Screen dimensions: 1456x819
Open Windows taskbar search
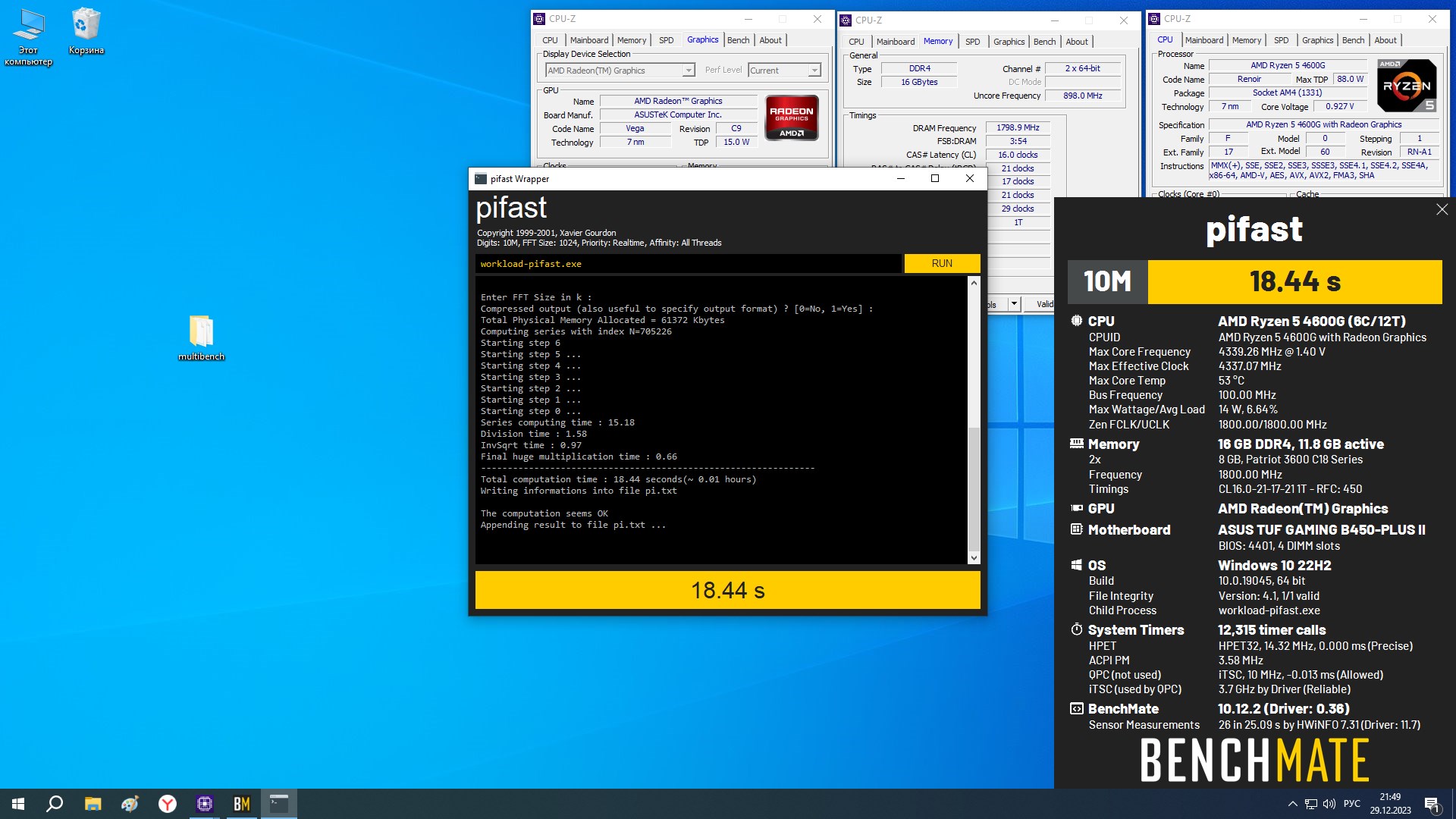pyautogui.click(x=55, y=804)
